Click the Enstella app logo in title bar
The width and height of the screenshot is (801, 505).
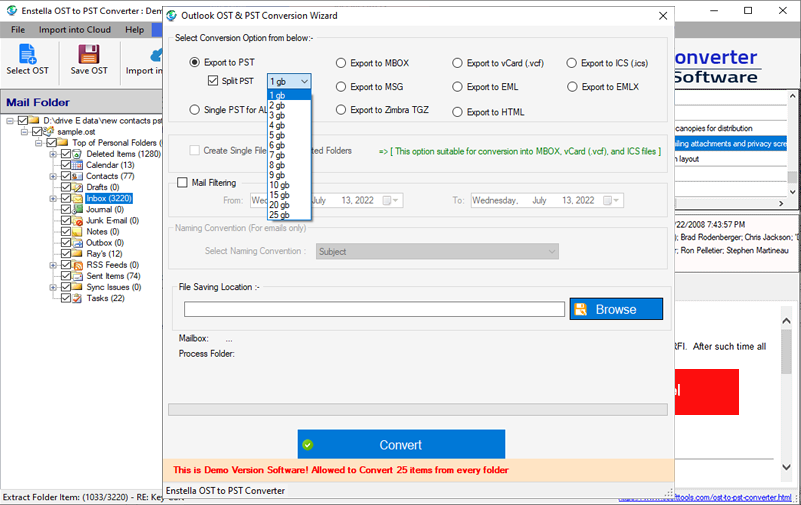(12, 11)
